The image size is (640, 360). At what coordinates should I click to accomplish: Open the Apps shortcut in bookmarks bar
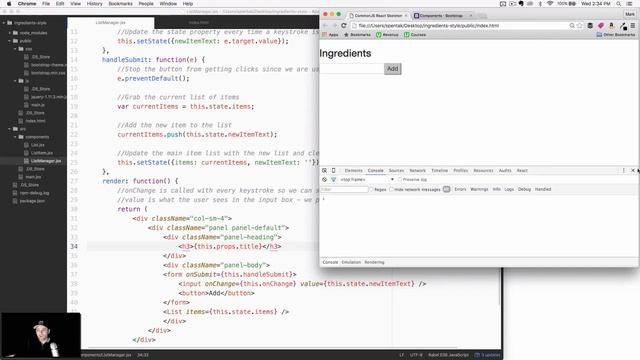coord(331,35)
